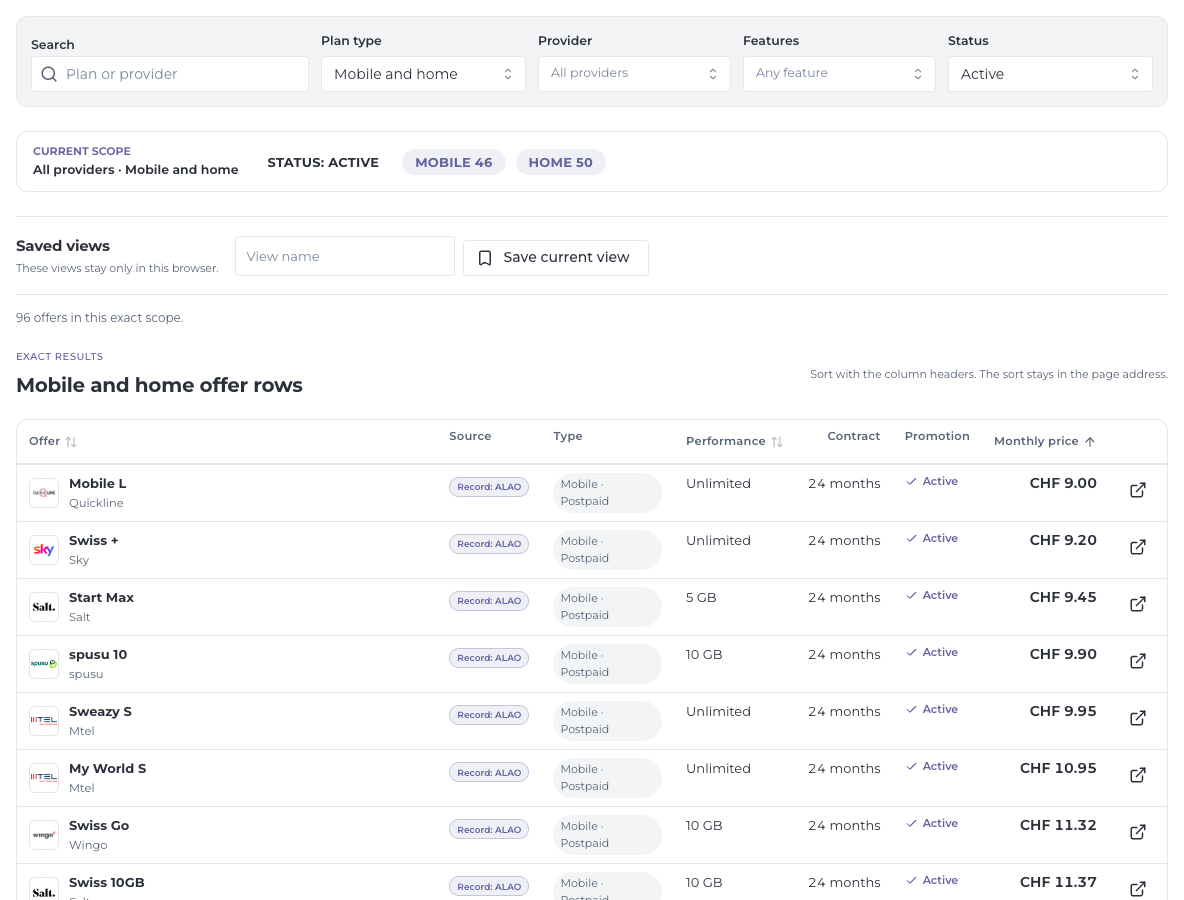The width and height of the screenshot is (1184, 900).
Task: Select the MOBILE 46 scope chip
Action: coord(454,162)
